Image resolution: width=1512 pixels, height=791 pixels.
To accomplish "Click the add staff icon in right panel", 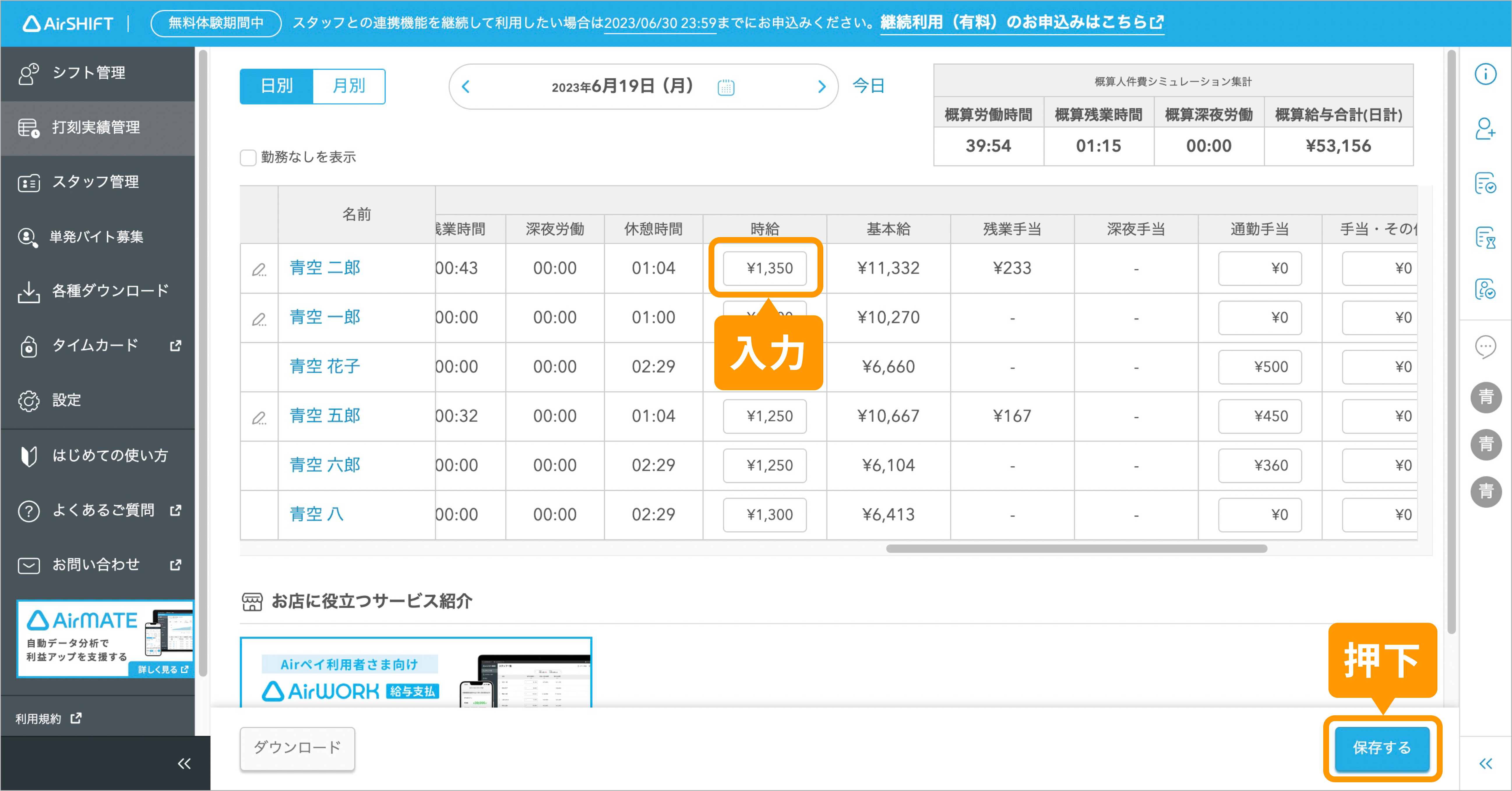I will [1485, 128].
